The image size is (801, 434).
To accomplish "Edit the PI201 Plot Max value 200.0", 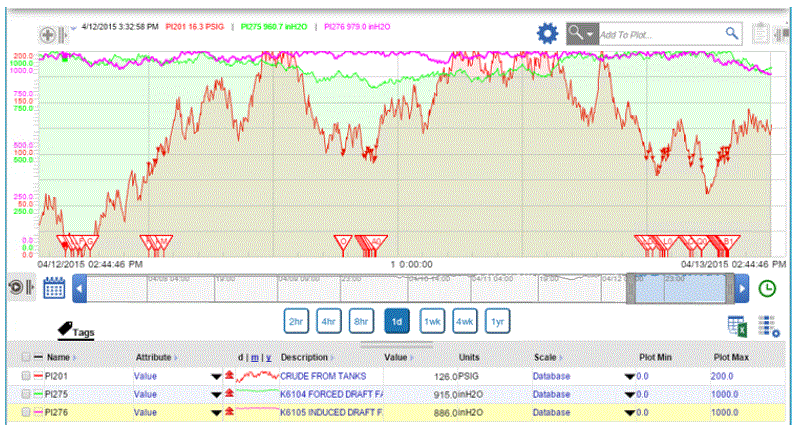I will pos(722,376).
